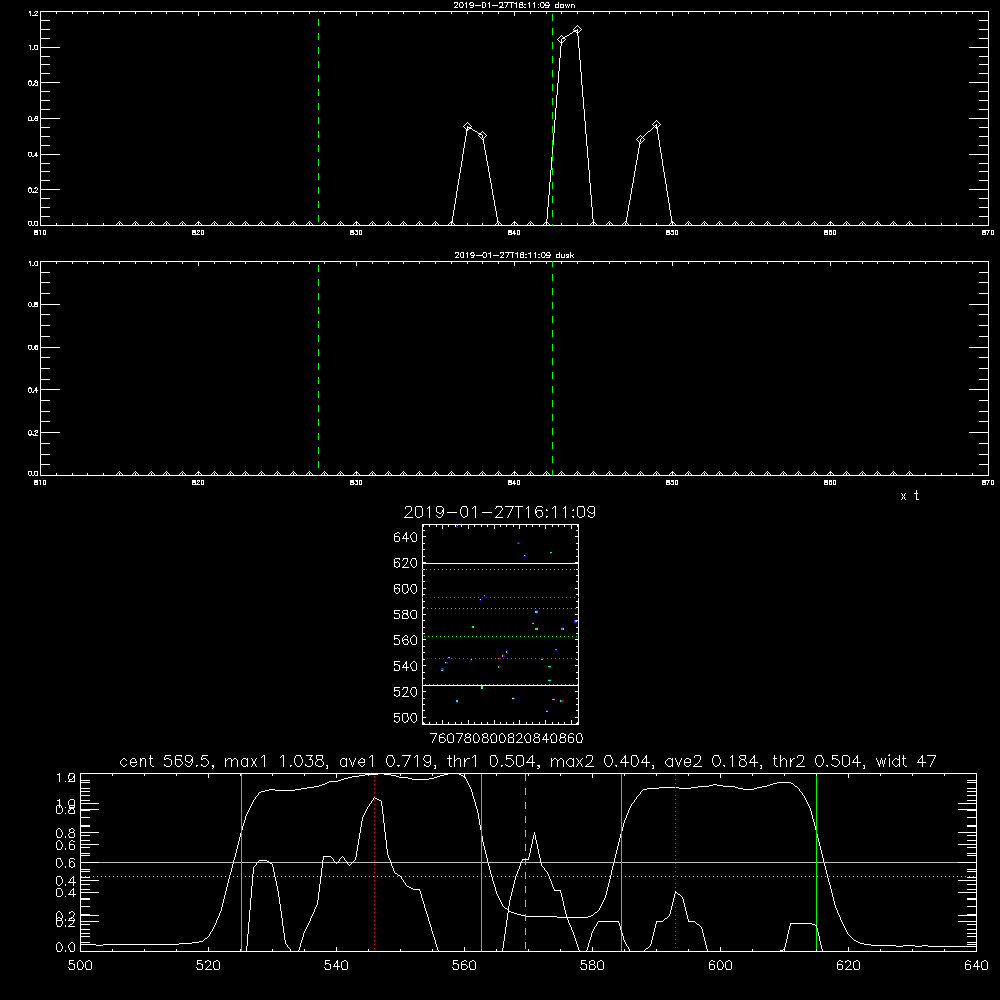Click x-axis label '500' of bottom plot
This screenshot has width=1000, height=1000.
(80, 966)
